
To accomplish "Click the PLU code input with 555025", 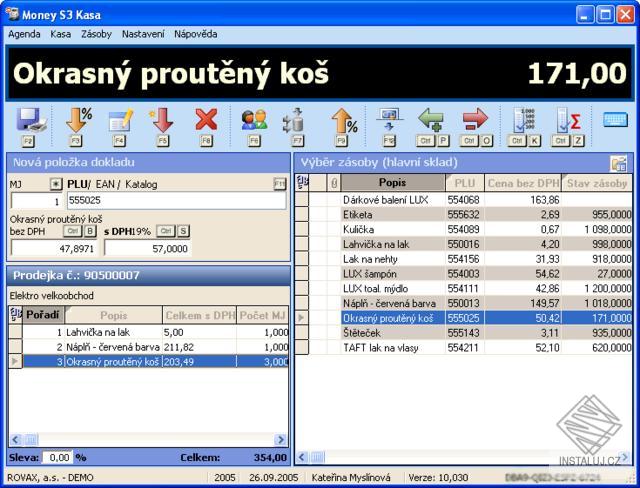I will [x=176, y=201].
